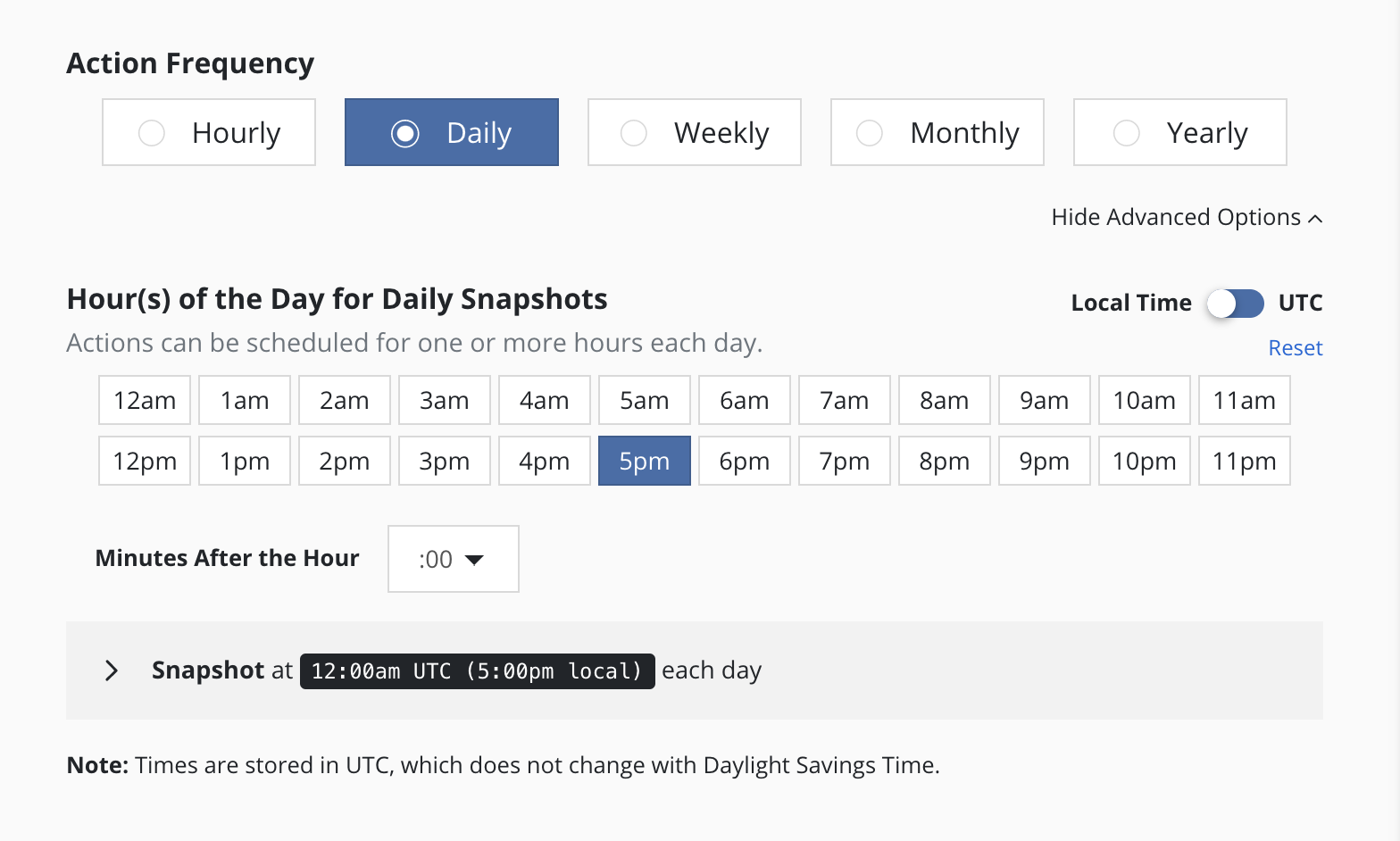1400x841 pixels.
Task: Collapse Hide Advanced Options
Action: [1187, 218]
